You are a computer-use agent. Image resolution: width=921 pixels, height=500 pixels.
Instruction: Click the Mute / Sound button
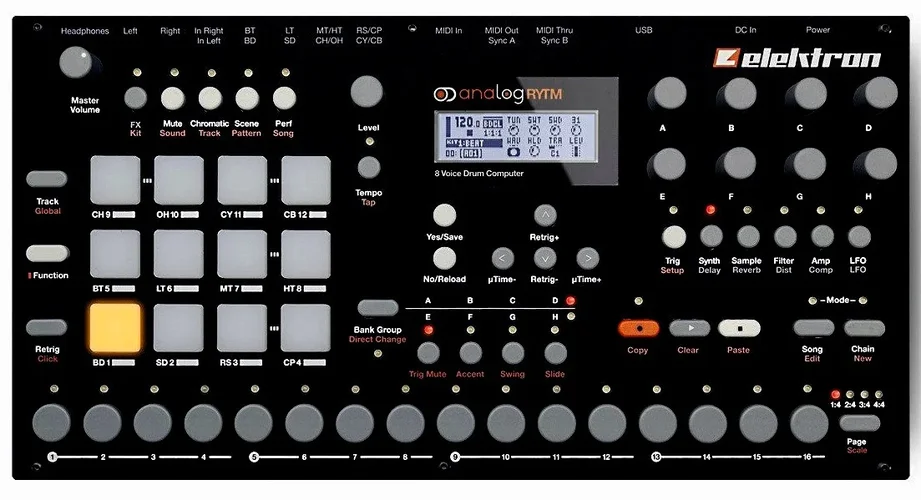click(x=173, y=98)
